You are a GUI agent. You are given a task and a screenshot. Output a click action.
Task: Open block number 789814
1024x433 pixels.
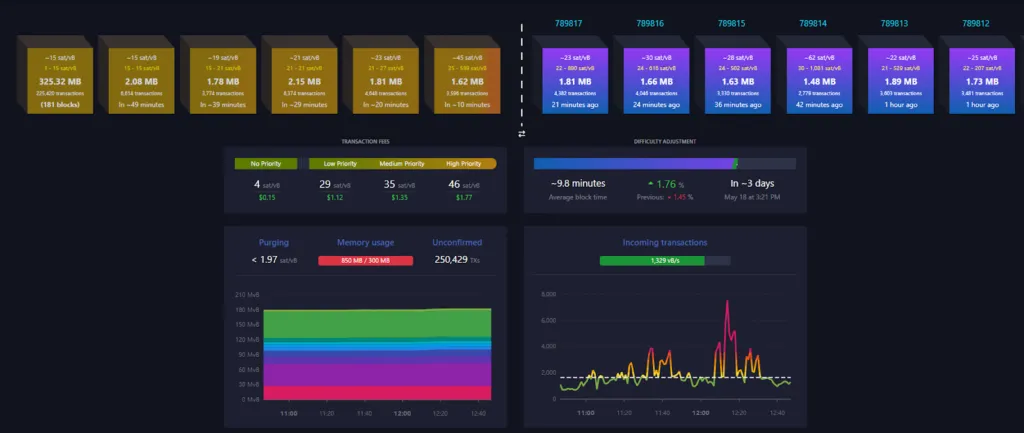click(812, 24)
